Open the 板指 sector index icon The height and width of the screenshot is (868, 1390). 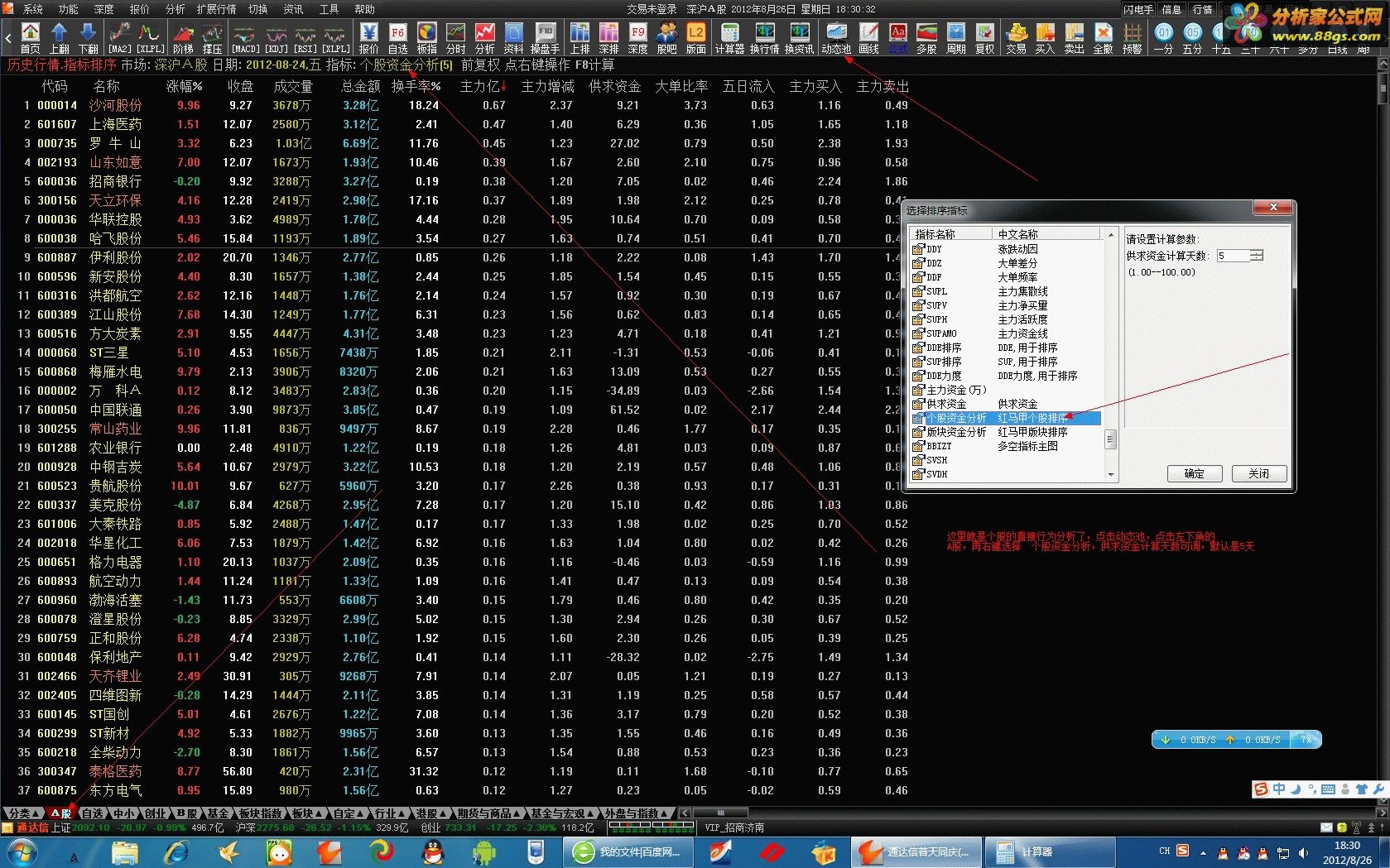pyautogui.click(x=427, y=38)
